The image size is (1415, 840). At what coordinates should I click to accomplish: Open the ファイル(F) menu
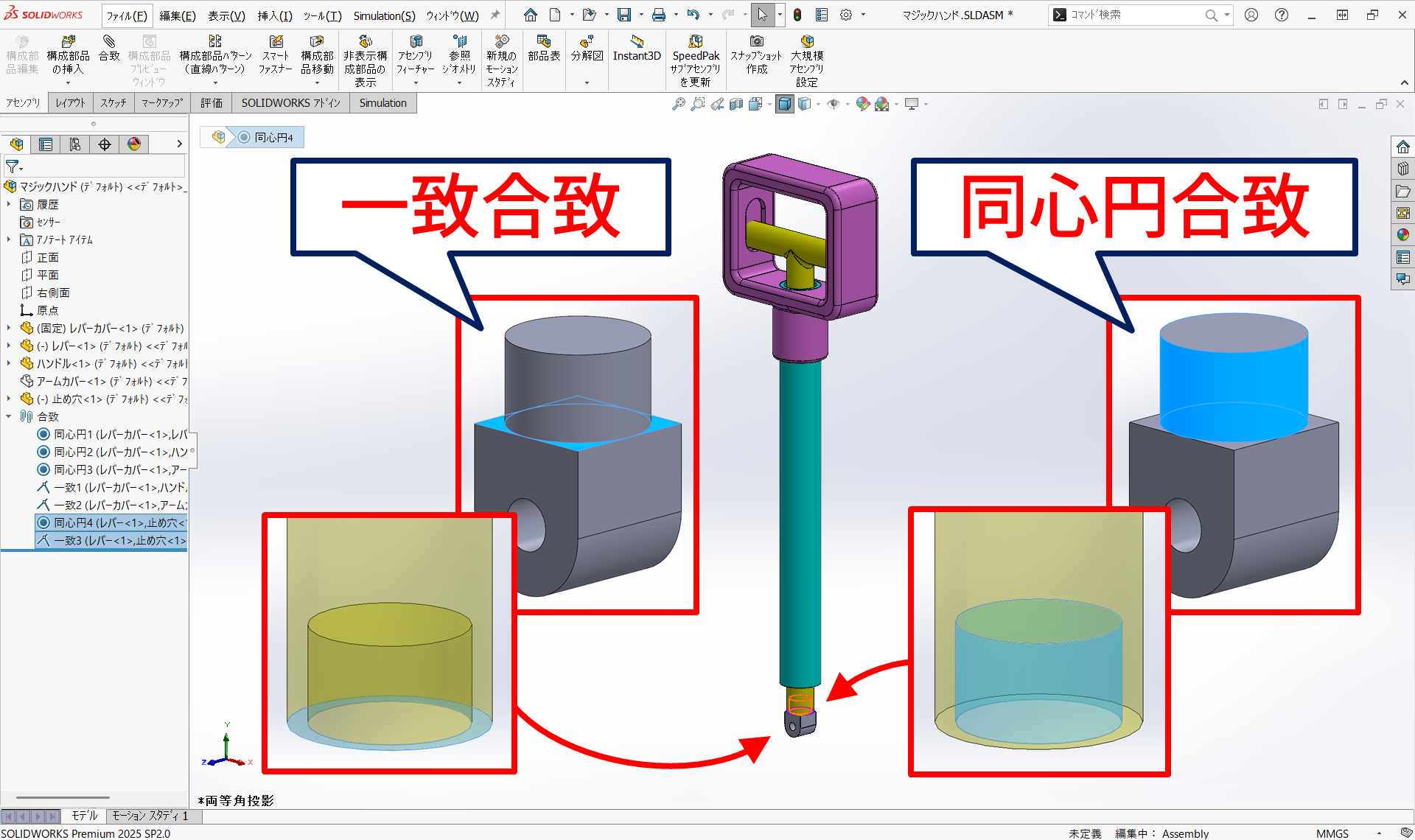point(127,15)
